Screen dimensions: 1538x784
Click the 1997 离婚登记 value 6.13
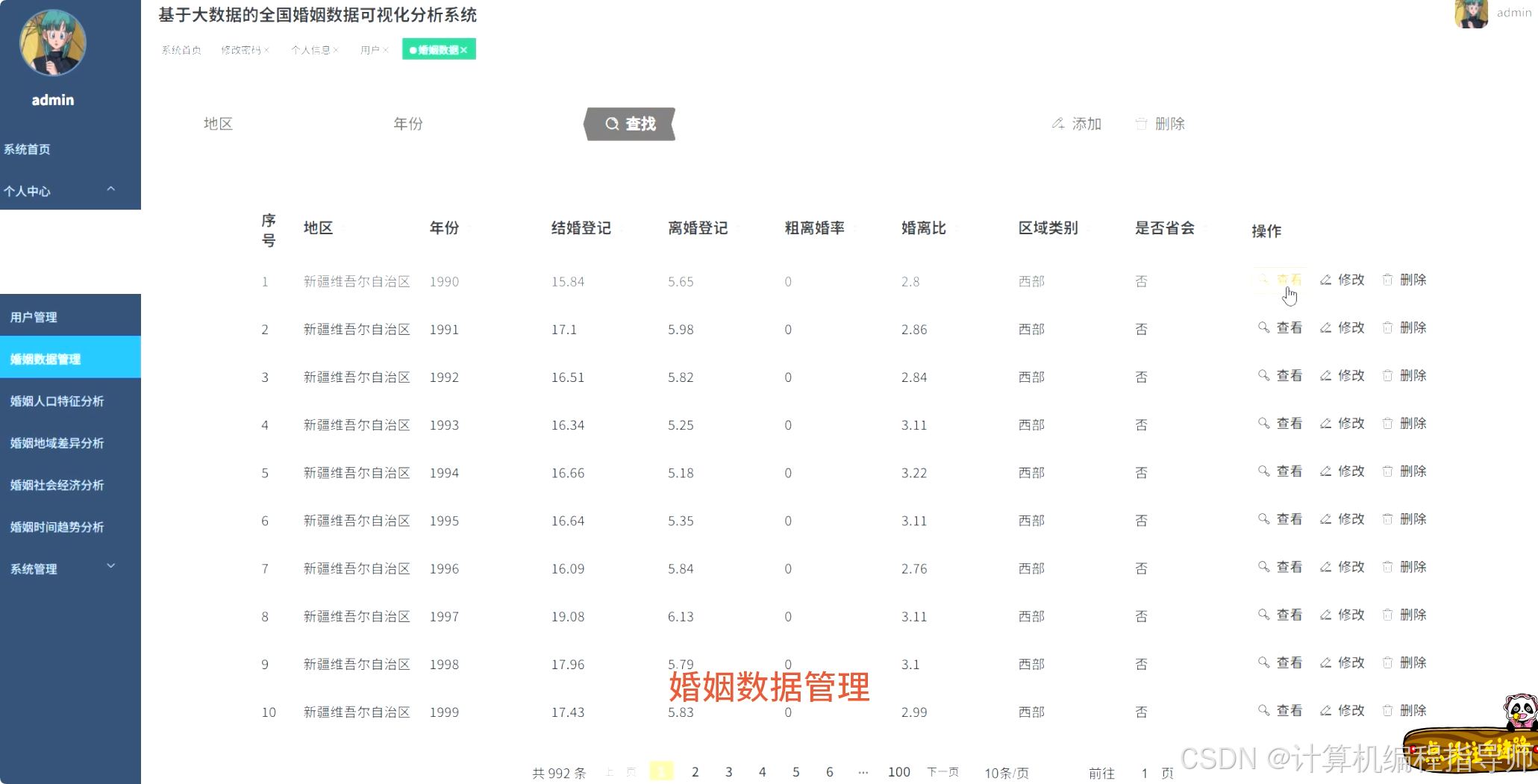[x=681, y=617]
